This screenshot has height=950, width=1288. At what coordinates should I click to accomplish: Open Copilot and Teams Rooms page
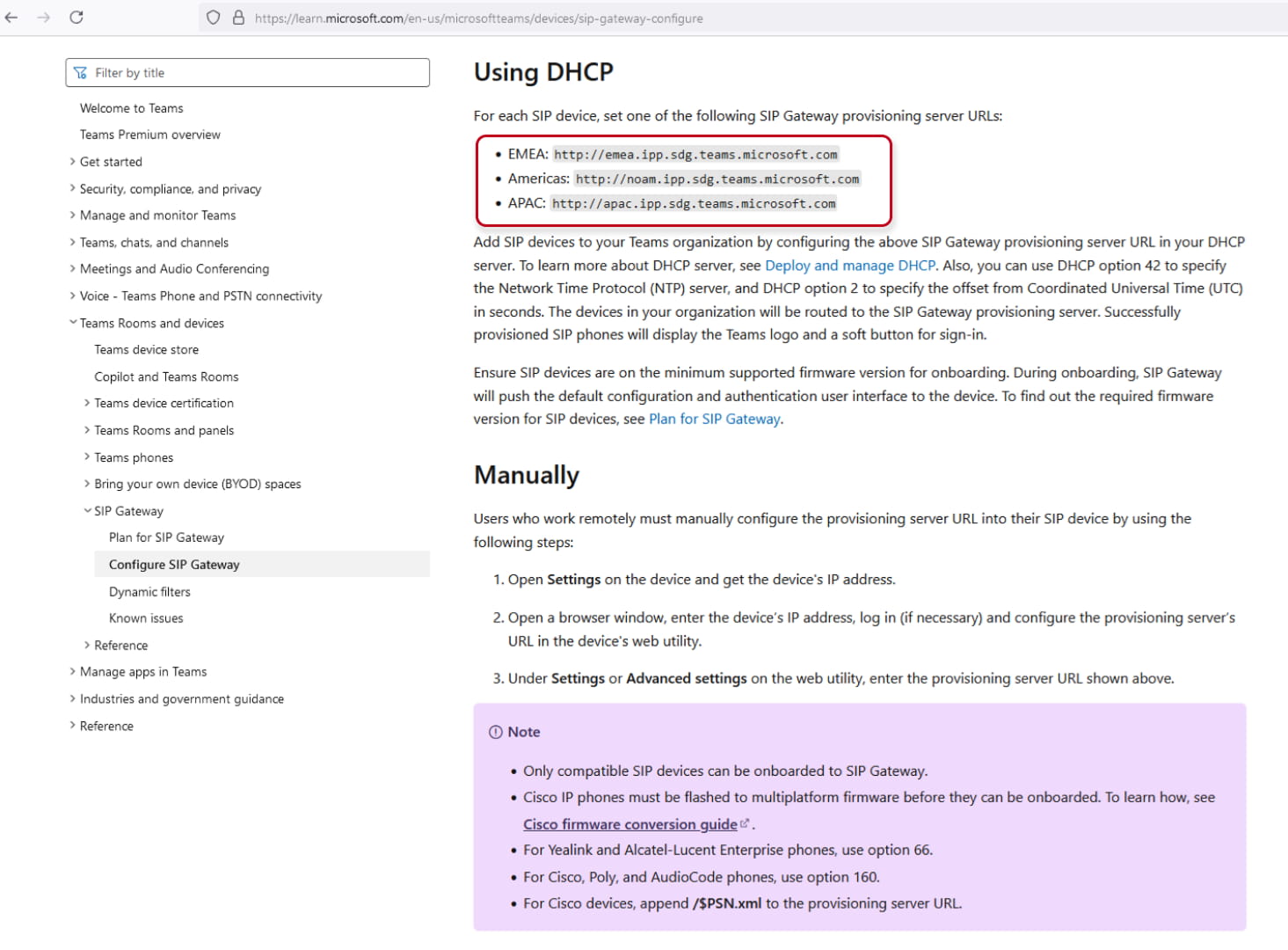click(167, 376)
